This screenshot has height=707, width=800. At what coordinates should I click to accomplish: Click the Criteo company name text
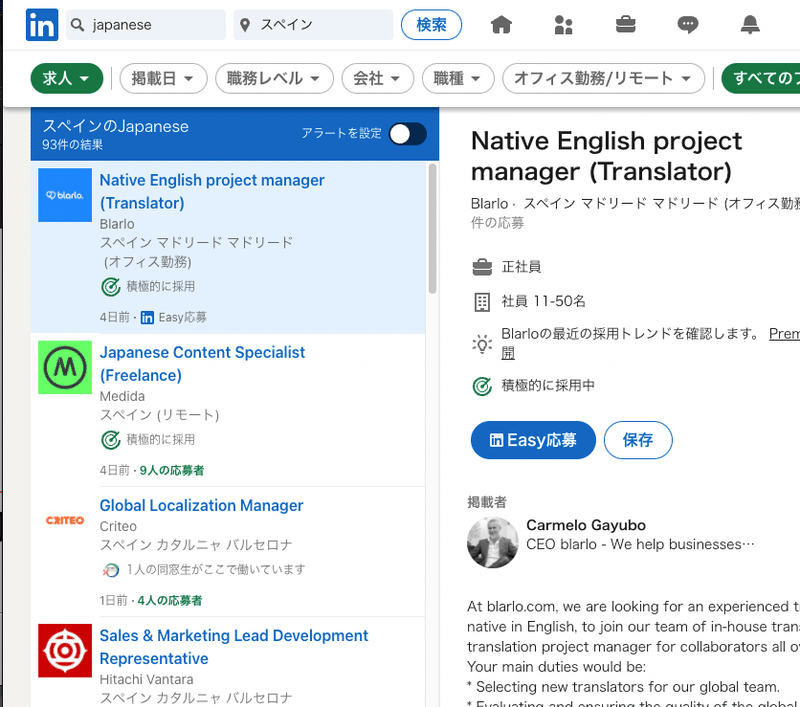(118, 526)
